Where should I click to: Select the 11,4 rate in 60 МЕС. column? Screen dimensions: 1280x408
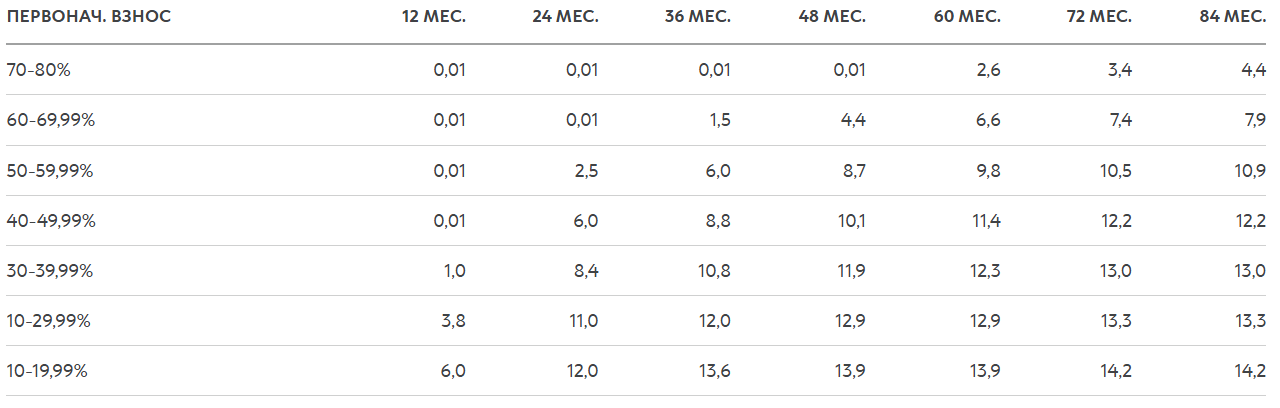985,221
